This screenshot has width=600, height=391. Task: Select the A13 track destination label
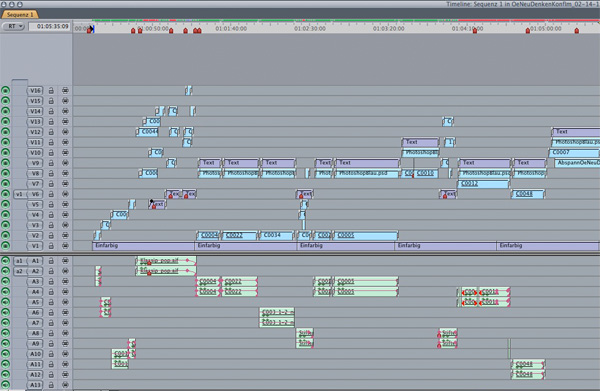pyautogui.click(x=35, y=385)
